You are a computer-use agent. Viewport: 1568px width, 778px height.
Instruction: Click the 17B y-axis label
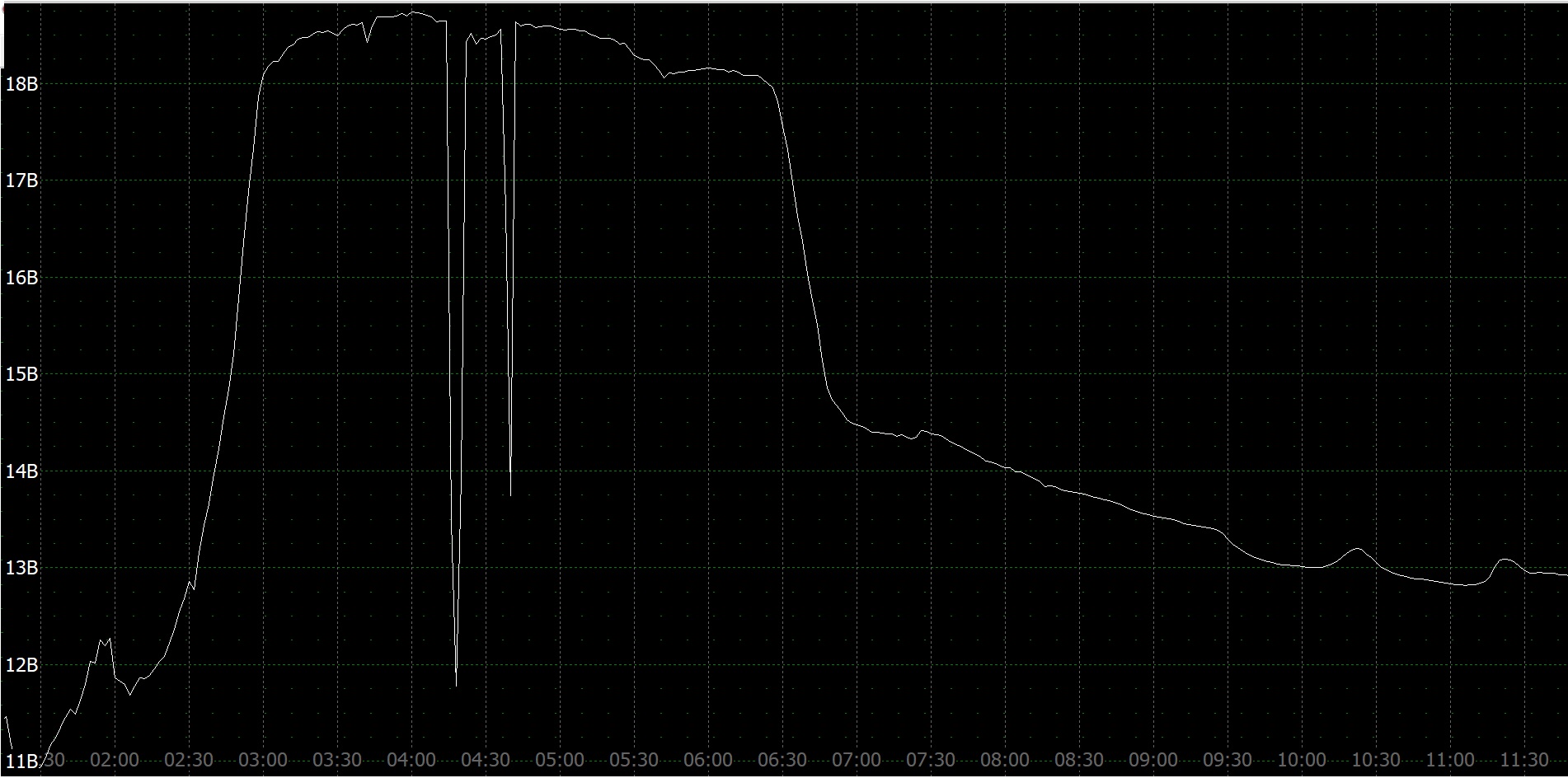(21, 180)
